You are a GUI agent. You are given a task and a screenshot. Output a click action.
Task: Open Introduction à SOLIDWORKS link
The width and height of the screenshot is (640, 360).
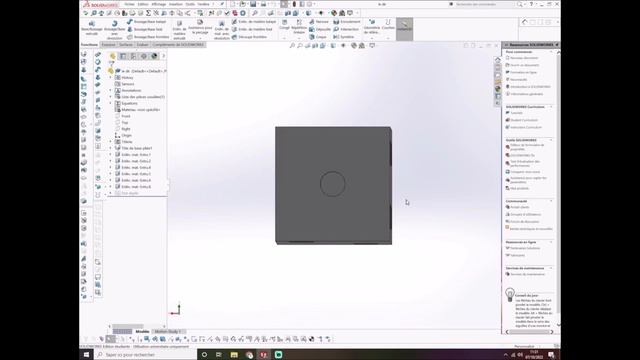tap(530, 87)
